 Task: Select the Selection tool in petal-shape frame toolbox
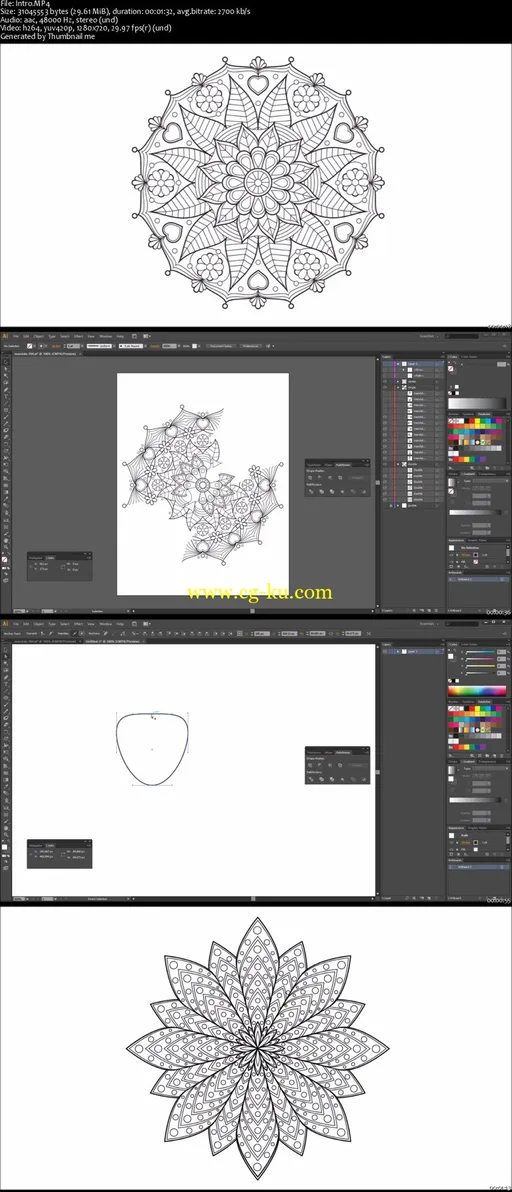tap(5, 650)
